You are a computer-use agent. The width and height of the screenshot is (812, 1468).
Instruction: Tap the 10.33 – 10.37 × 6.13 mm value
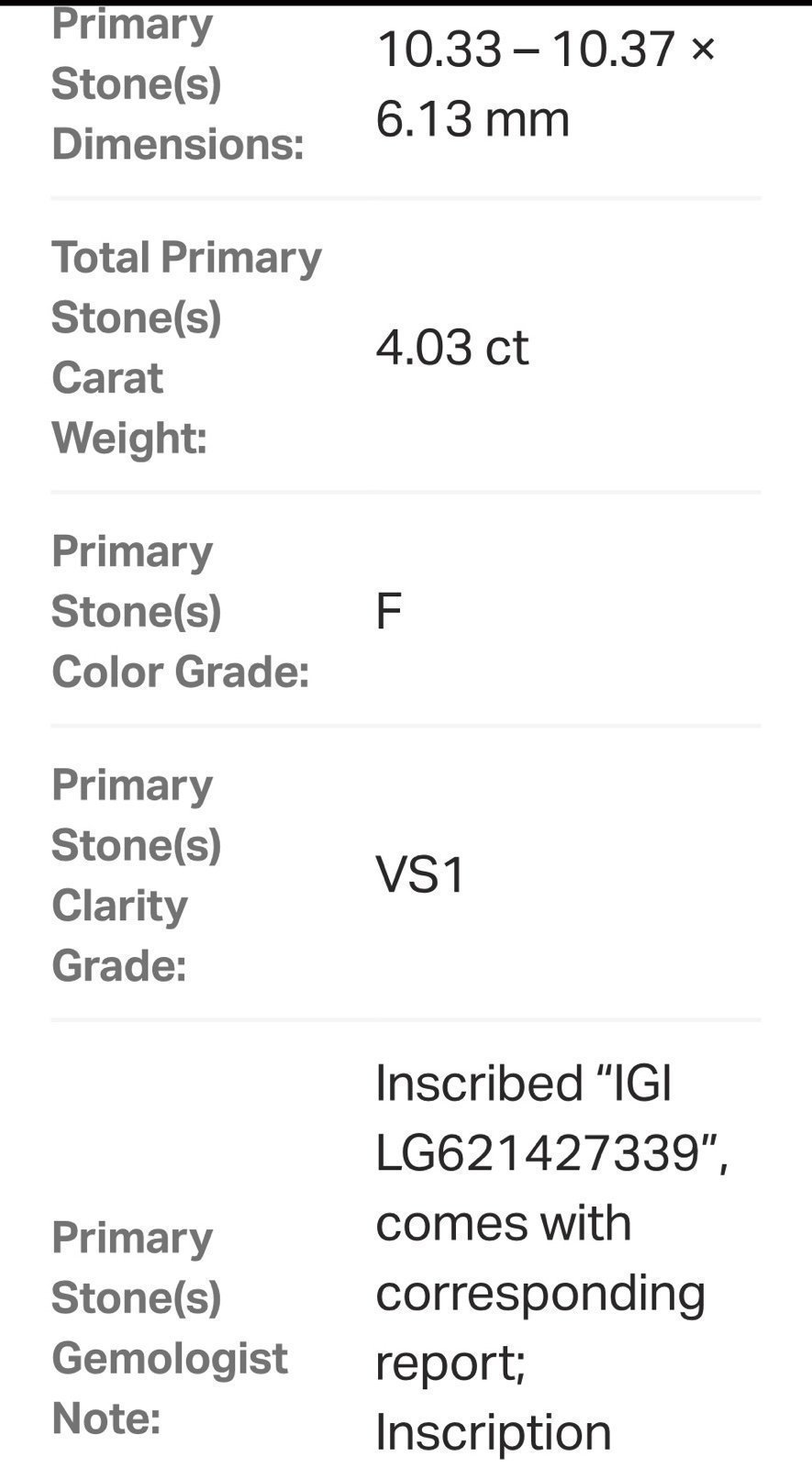(x=546, y=83)
